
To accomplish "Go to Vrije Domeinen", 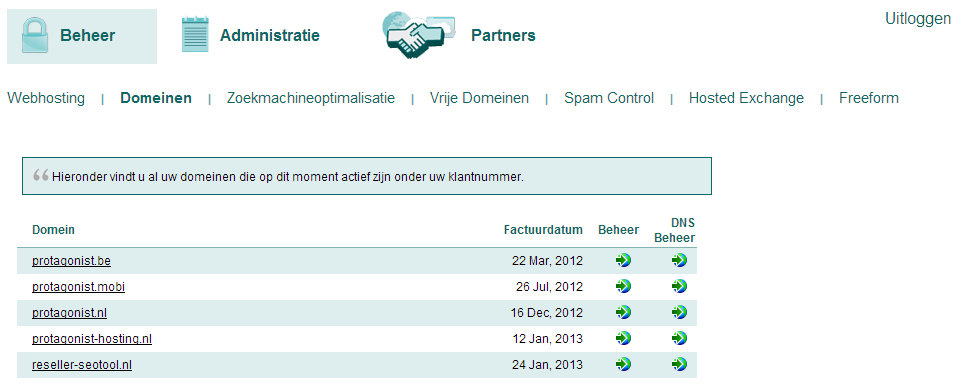I will coord(479,98).
